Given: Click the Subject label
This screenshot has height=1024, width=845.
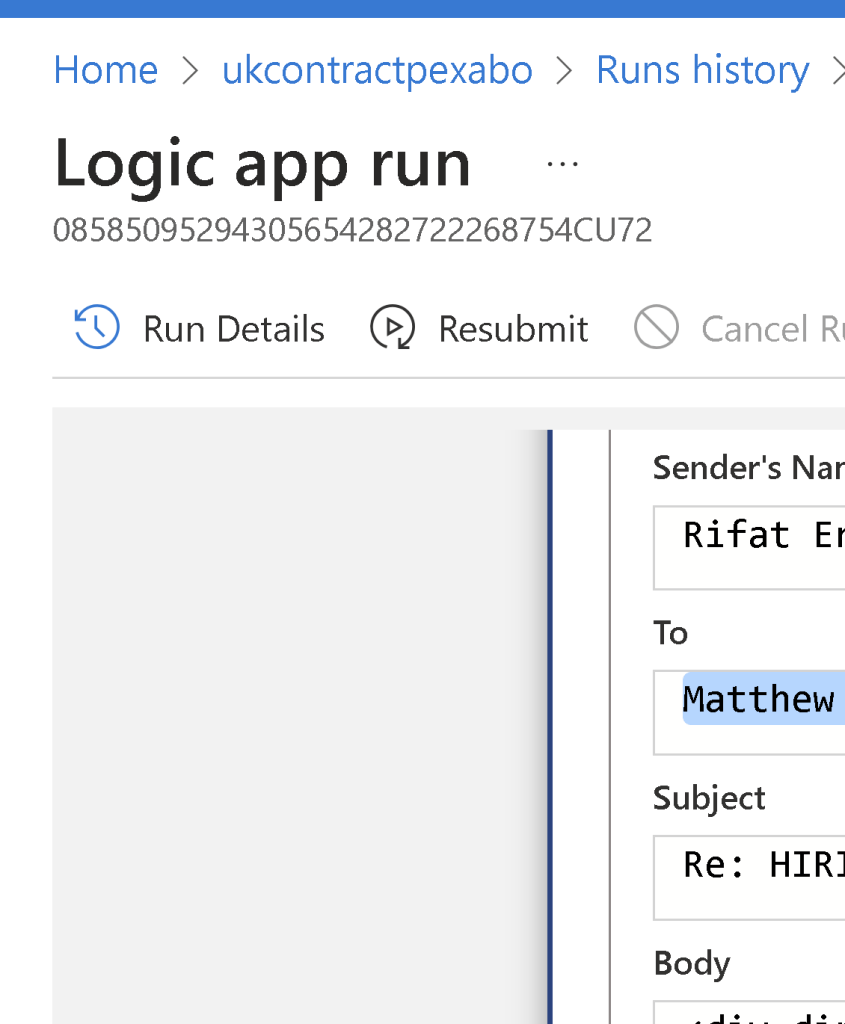Looking at the screenshot, I should pos(709,798).
